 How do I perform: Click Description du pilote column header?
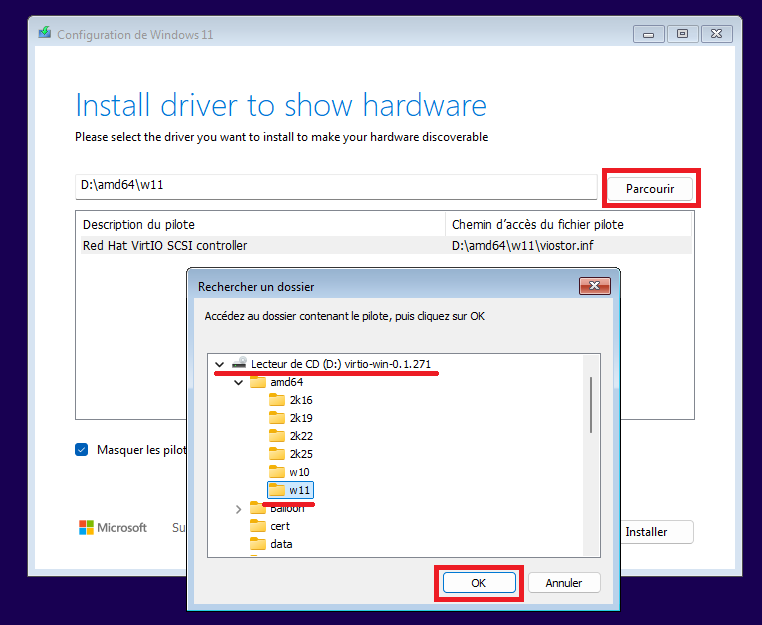coord(260,225)
